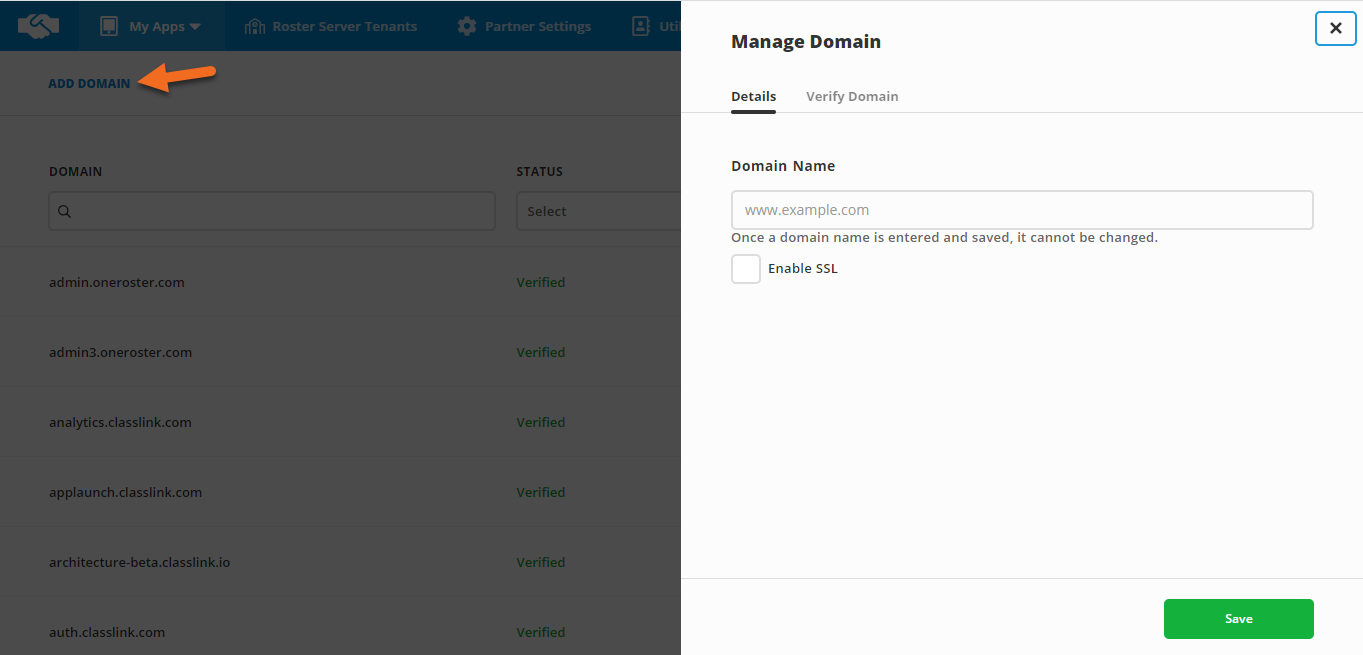Image resolution: width=1363 pixels, height=655 pixels.
Task: Focus the Domain Name input field
Action: point(1022,210)
